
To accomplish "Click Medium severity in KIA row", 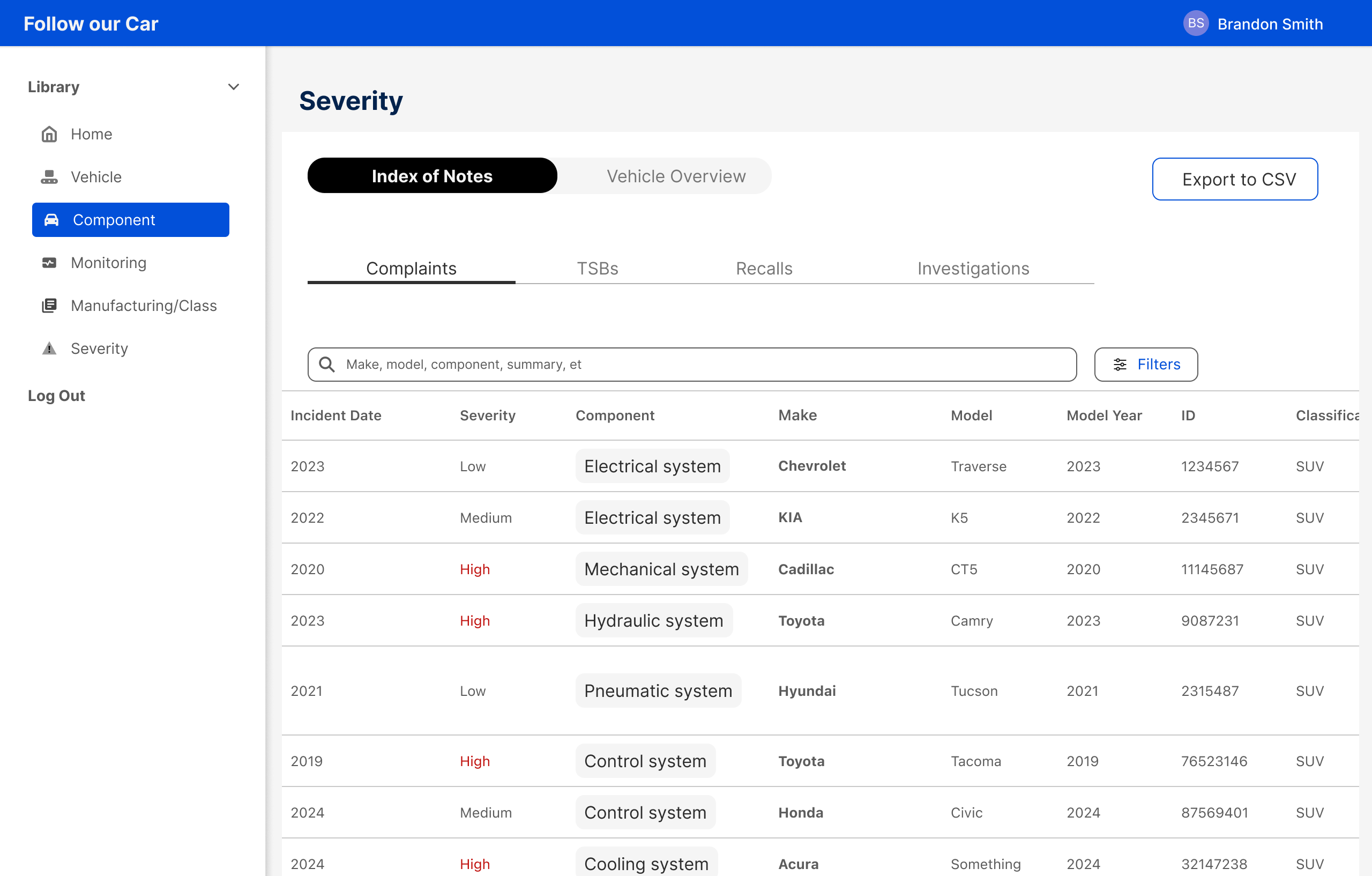I will tap(486, 517).
